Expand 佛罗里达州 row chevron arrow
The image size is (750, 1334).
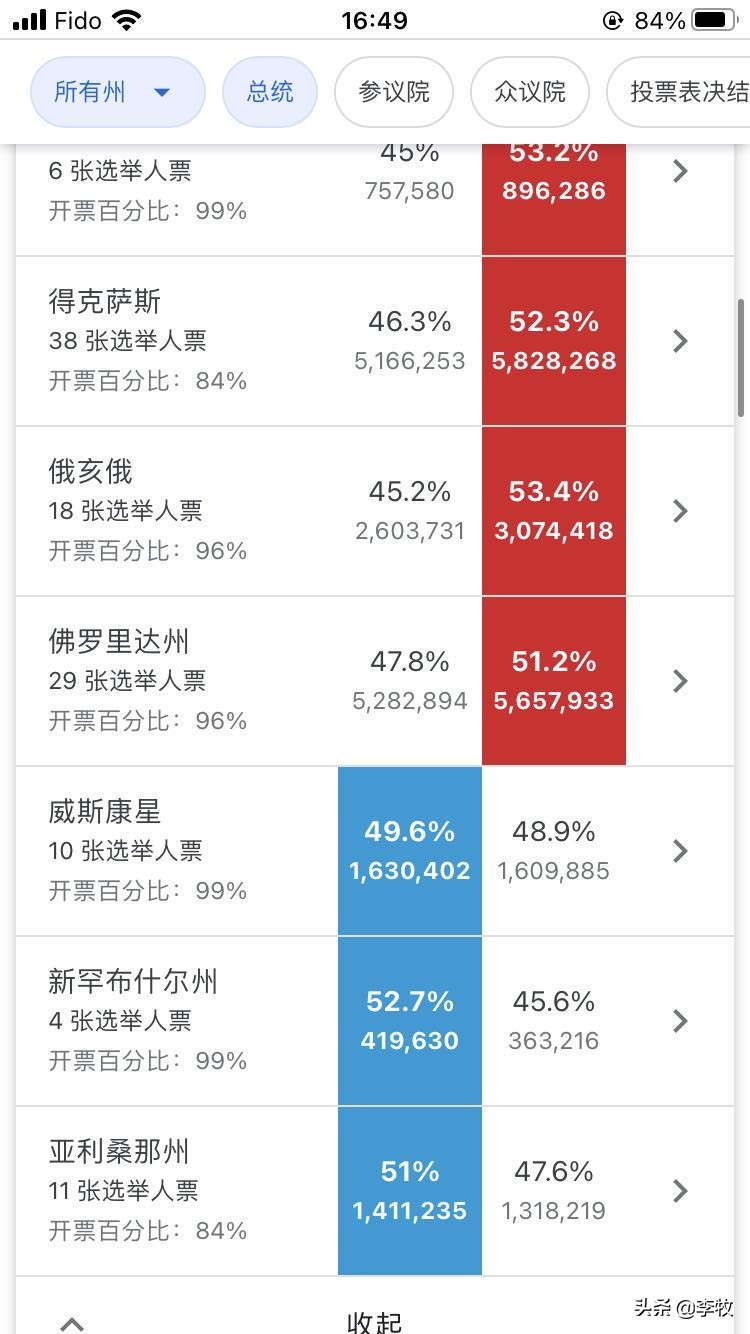(x=680, y=681)
